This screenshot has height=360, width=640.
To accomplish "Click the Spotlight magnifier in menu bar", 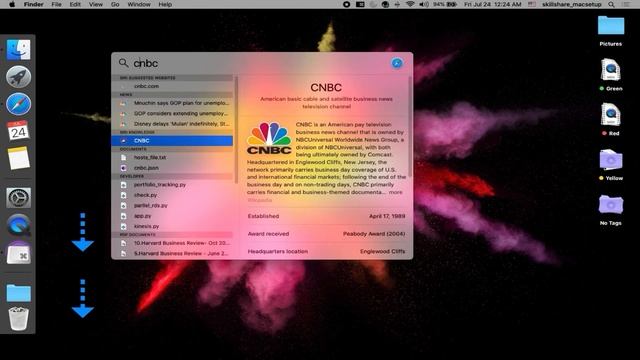I will 611,4.
